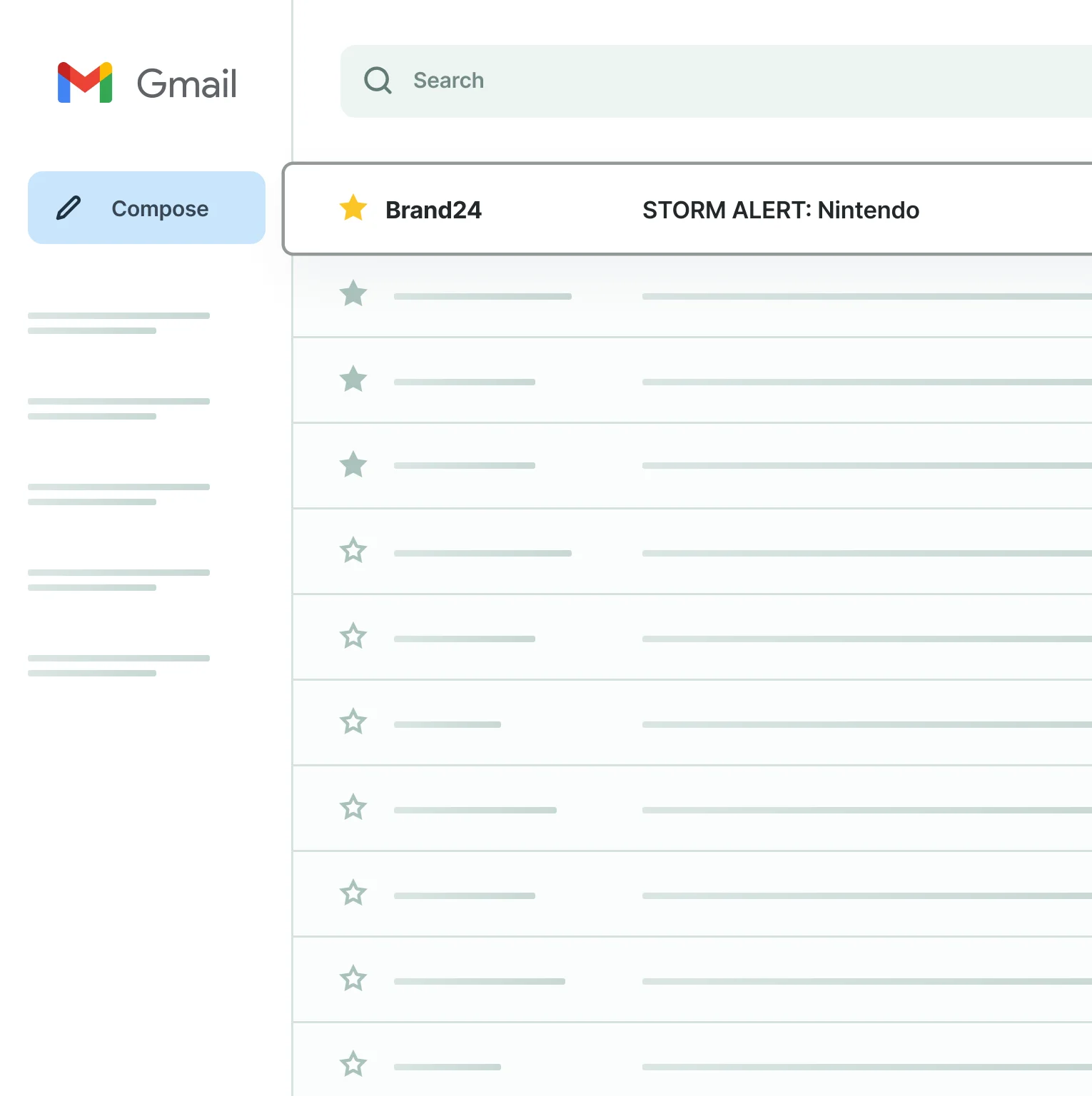1092x1096 pixels.
Task: Click the magnifying glass search icon
Action: [x=378, y=81]
